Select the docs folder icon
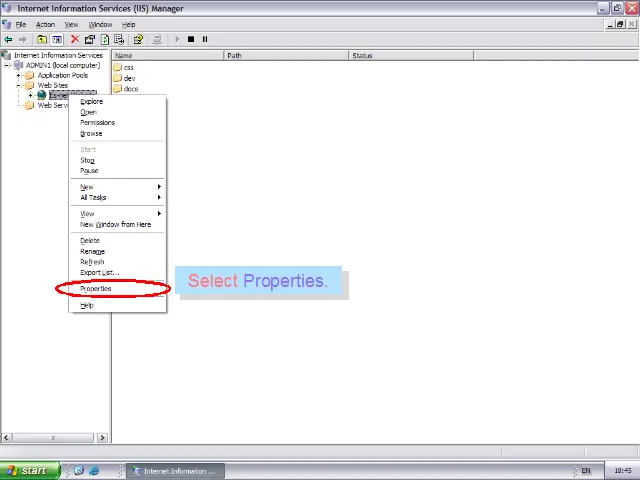Screen dimensions: 640x480 [118, 88]
